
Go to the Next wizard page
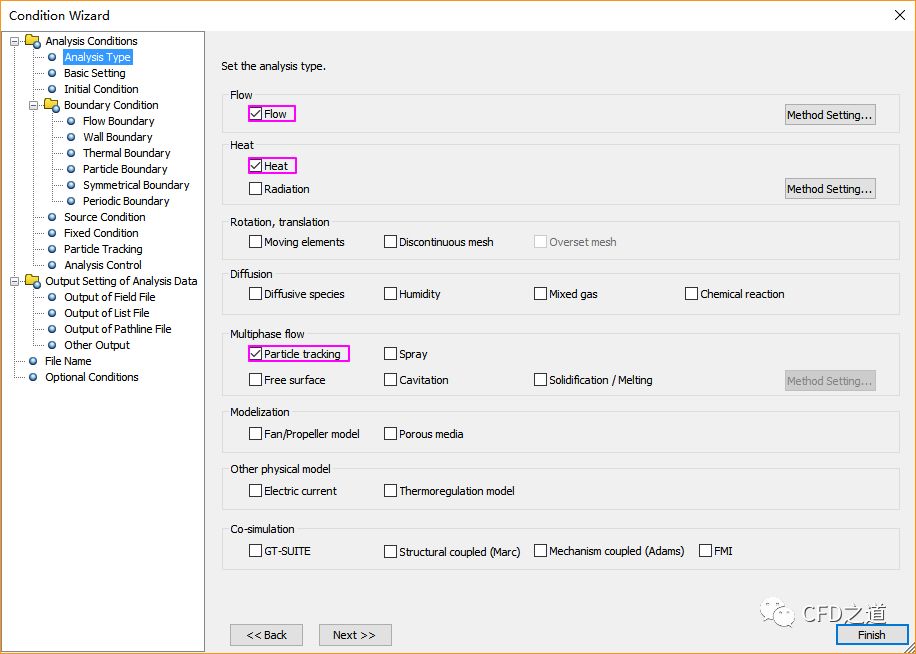[x=354, y=635]
